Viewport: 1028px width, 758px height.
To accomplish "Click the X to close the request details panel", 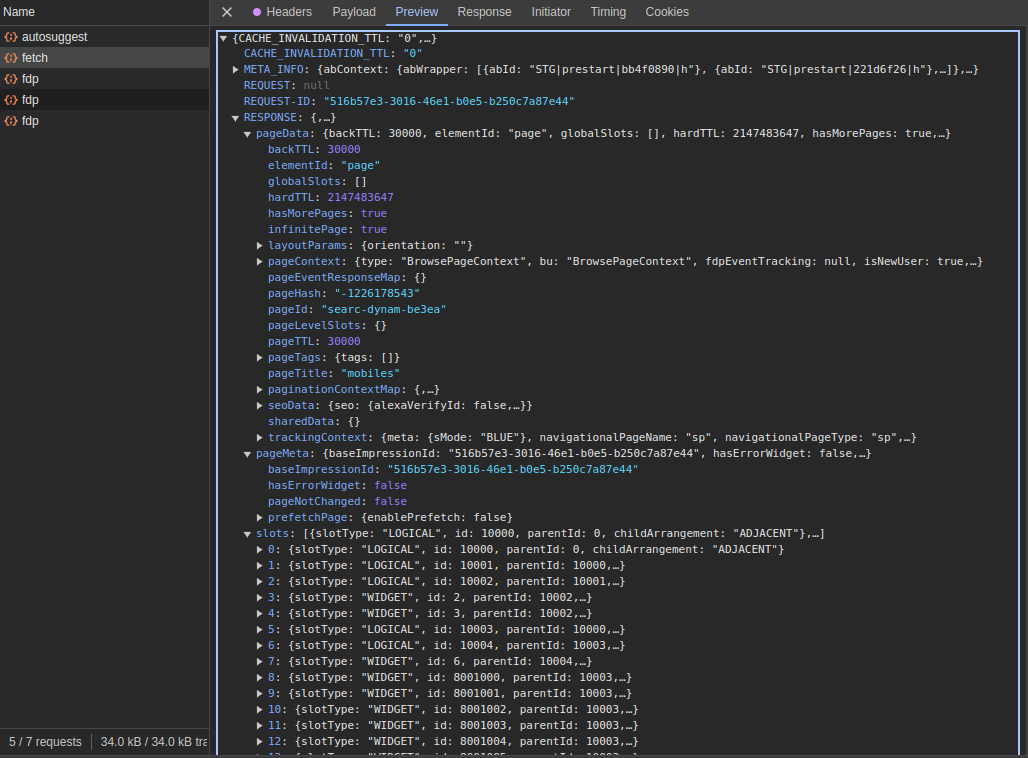I will click(226, 12).
